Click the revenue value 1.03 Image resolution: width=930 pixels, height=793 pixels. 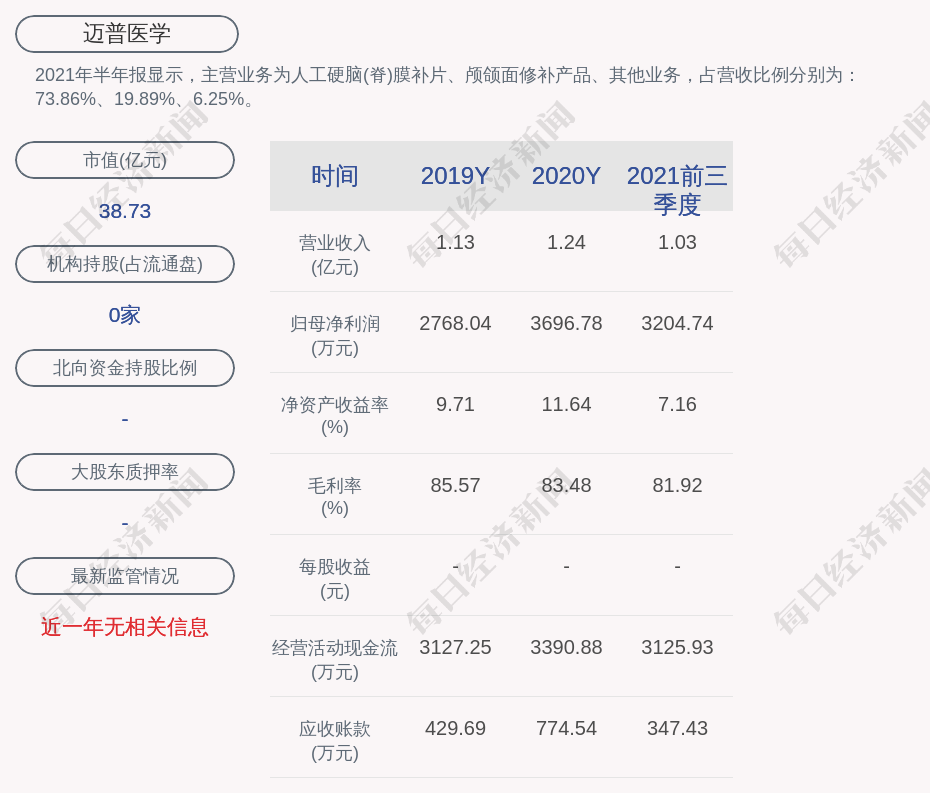pyautogui.click(x=677, y=243)
